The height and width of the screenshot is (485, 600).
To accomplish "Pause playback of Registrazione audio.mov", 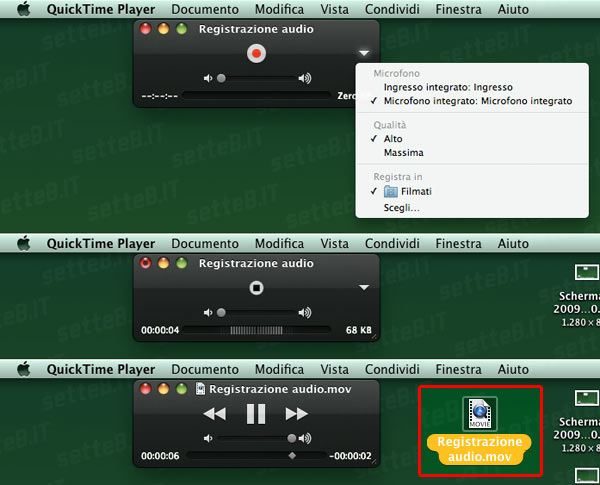I will 256,414.
